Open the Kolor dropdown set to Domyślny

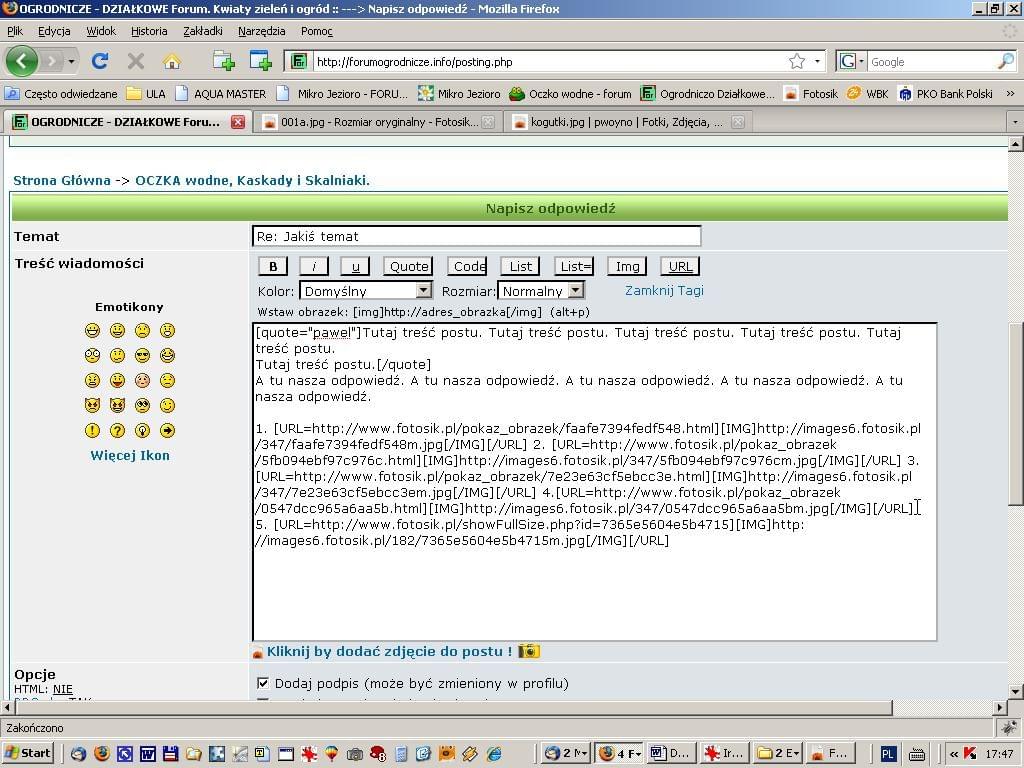366,291
